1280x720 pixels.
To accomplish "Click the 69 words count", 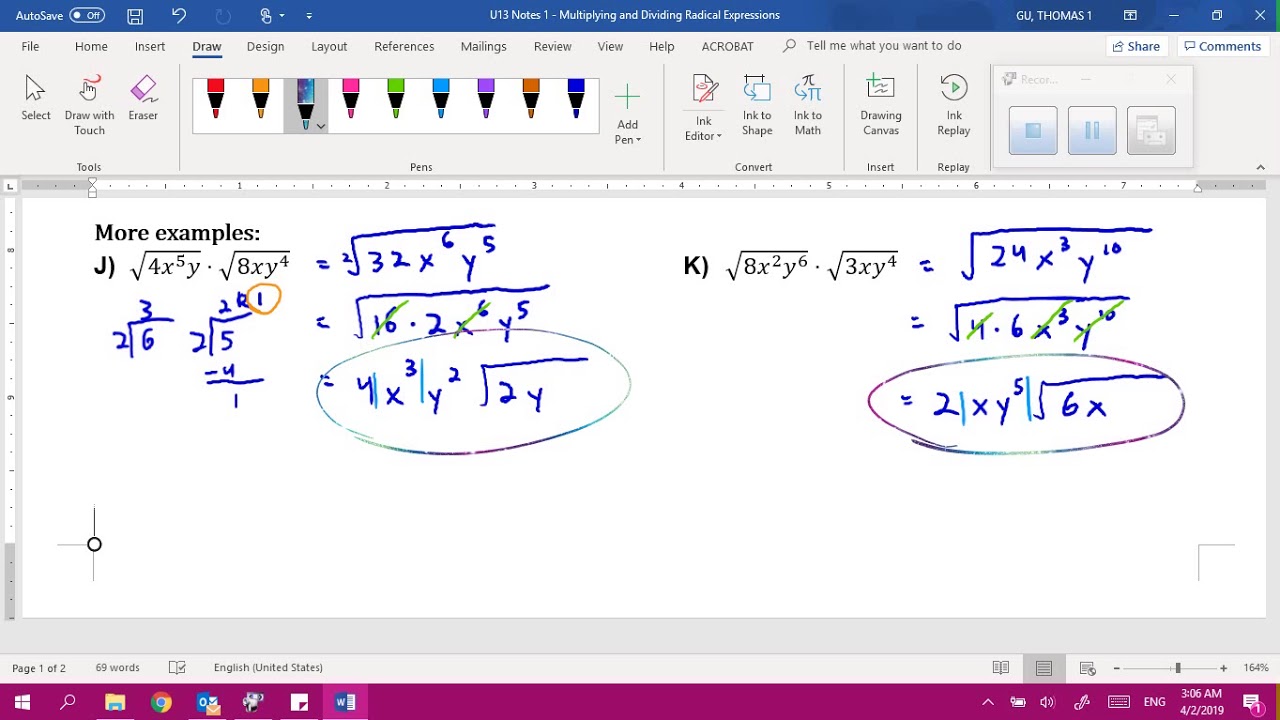I will point(118,668).
